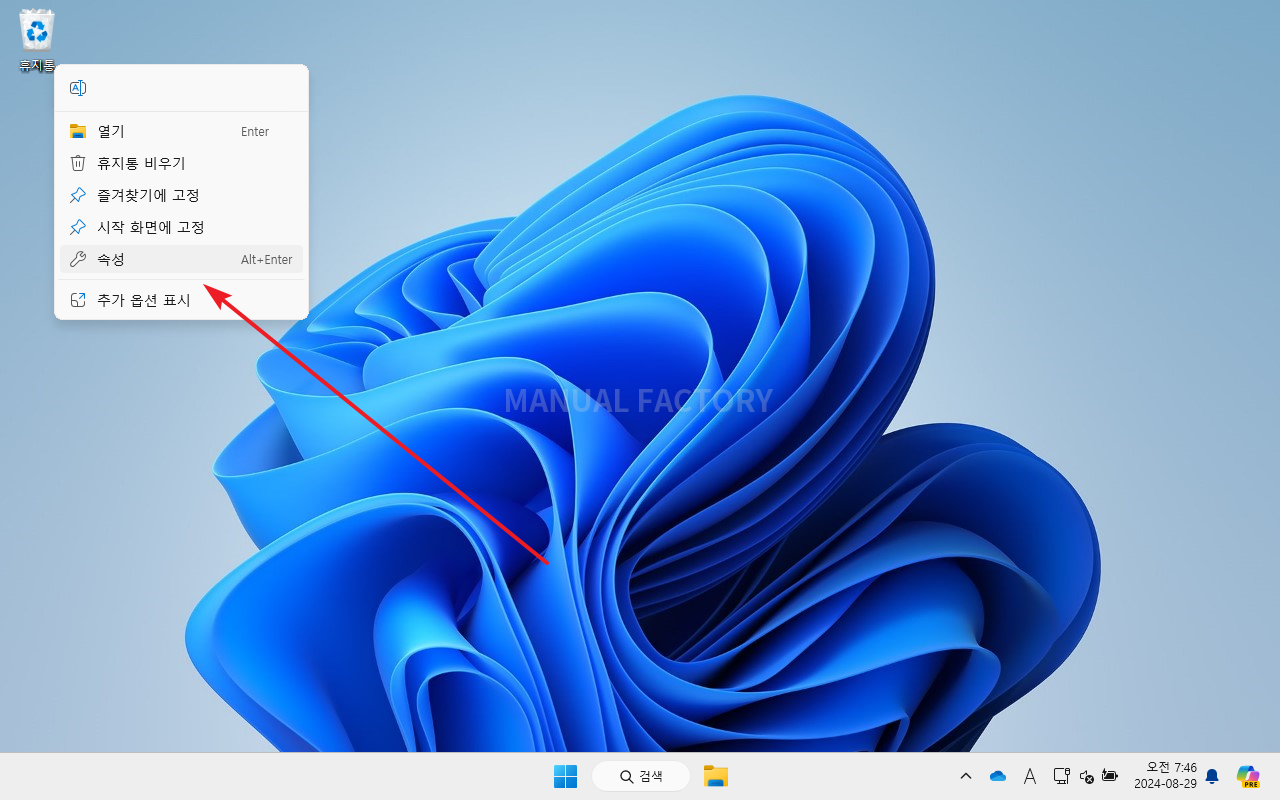Select the 휴지통 Recycle Bin desktop icon
1280x800 pixels.
pos(37,41)
